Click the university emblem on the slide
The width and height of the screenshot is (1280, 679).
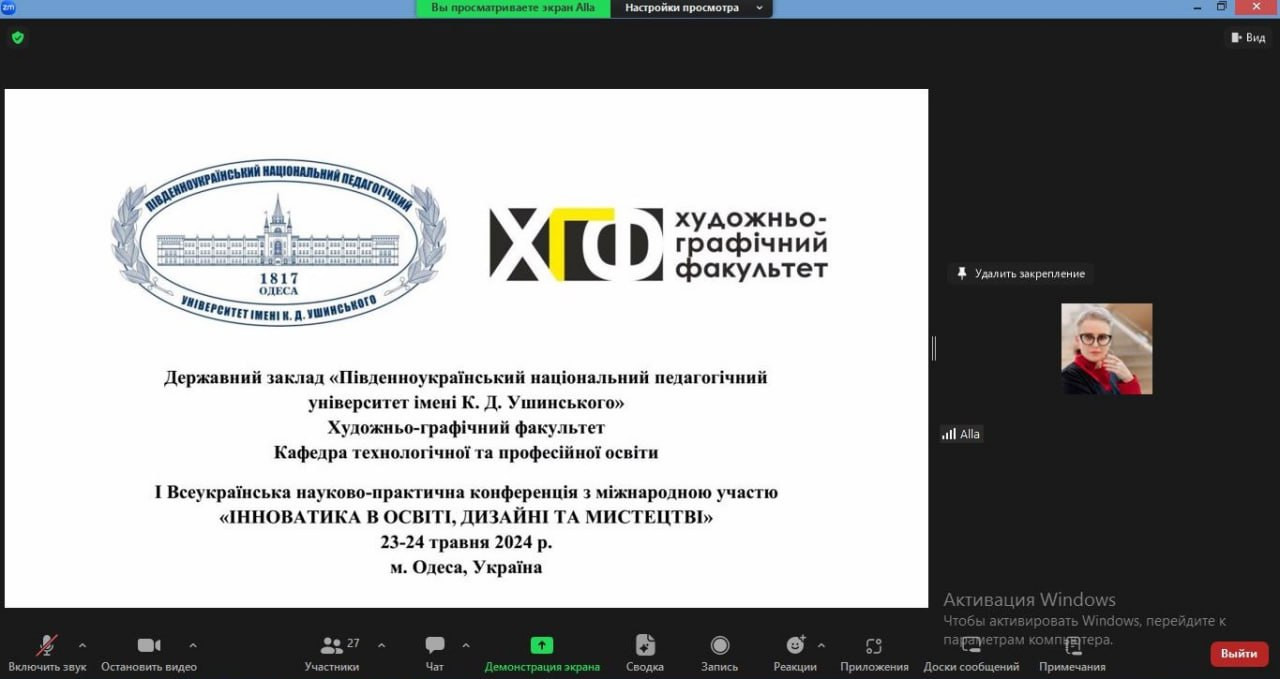coord(278,242)
